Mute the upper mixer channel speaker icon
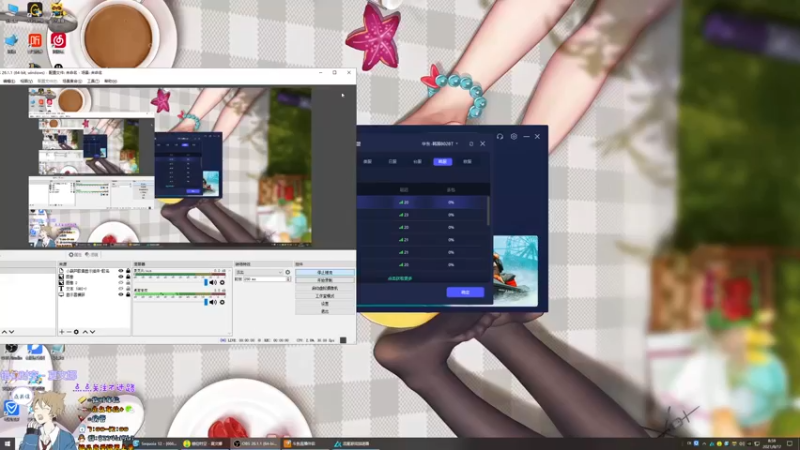The image size is (800, 450). coord(213,283)
